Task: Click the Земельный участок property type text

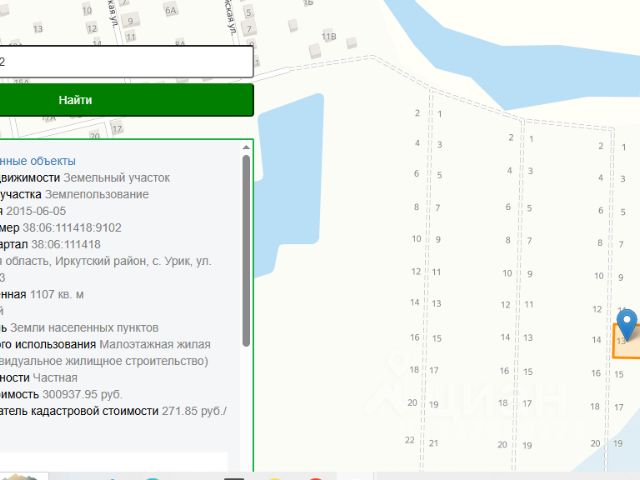Action: 117,178
